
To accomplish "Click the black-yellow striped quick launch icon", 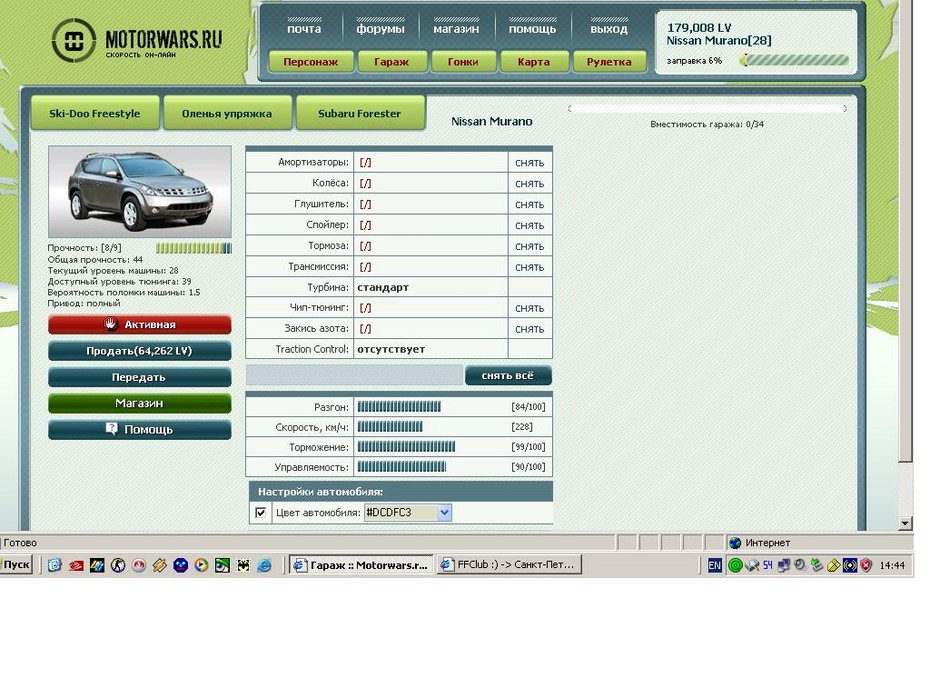I will click(97, 565).
